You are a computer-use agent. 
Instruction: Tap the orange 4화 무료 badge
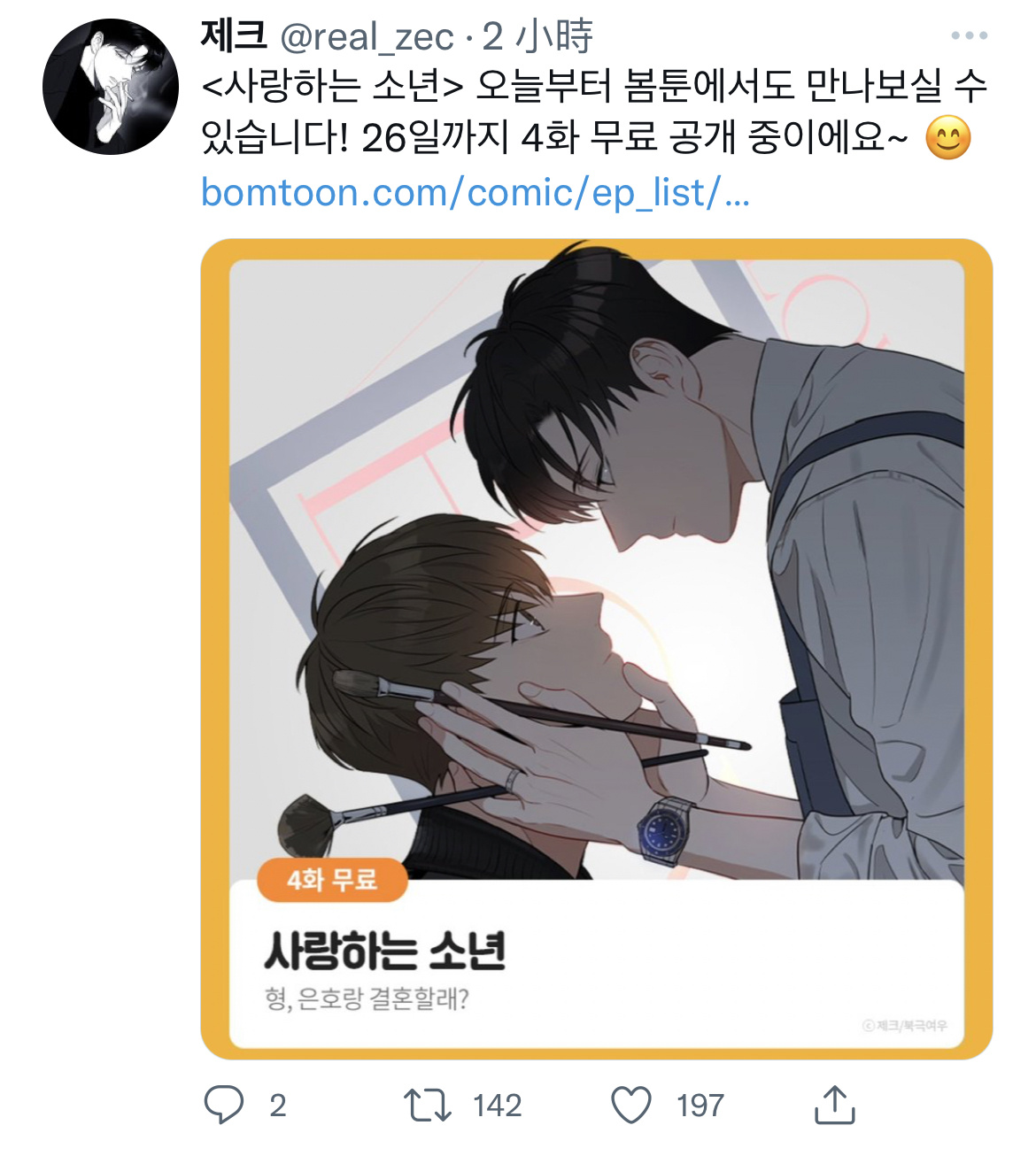tap(332, 880)
